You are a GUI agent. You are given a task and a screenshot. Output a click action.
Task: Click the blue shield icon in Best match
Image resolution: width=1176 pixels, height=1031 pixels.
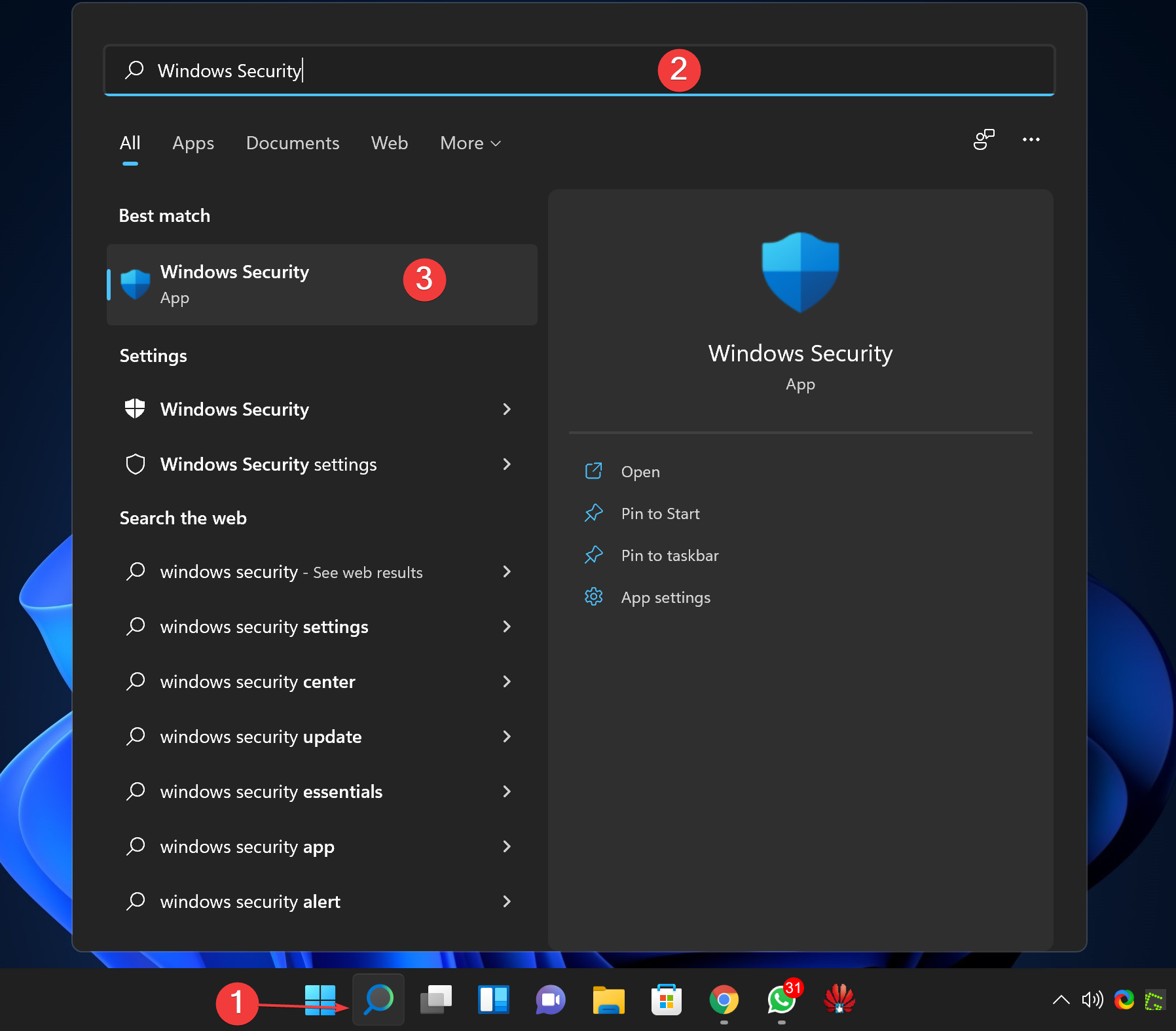tap(136, 284)
